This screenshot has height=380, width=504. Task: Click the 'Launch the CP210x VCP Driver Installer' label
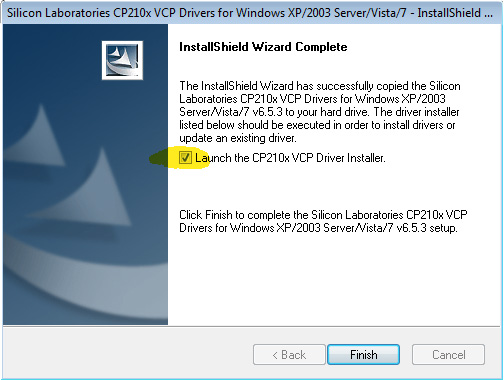coord(290,158)
